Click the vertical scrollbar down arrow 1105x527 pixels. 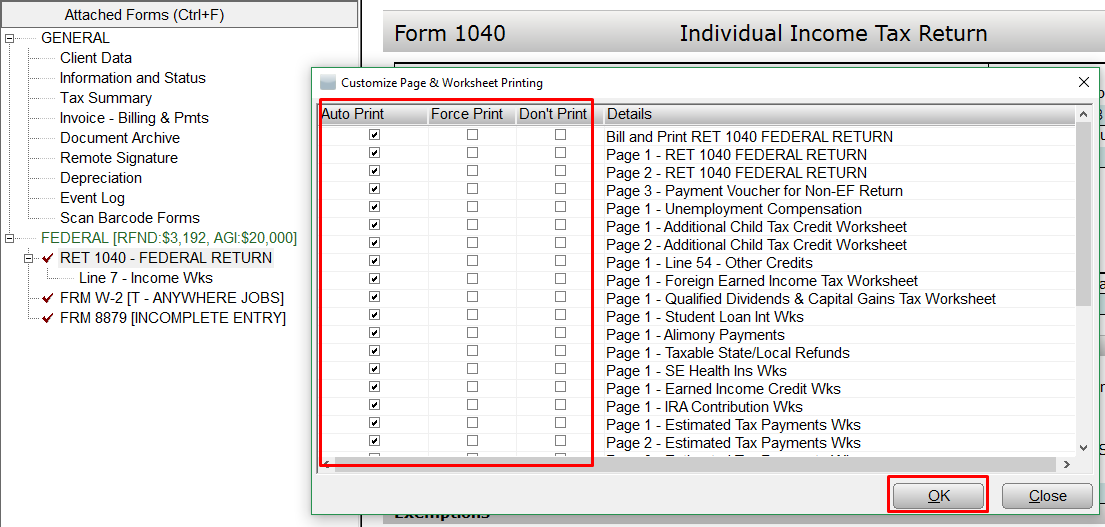pos(1084,448)
